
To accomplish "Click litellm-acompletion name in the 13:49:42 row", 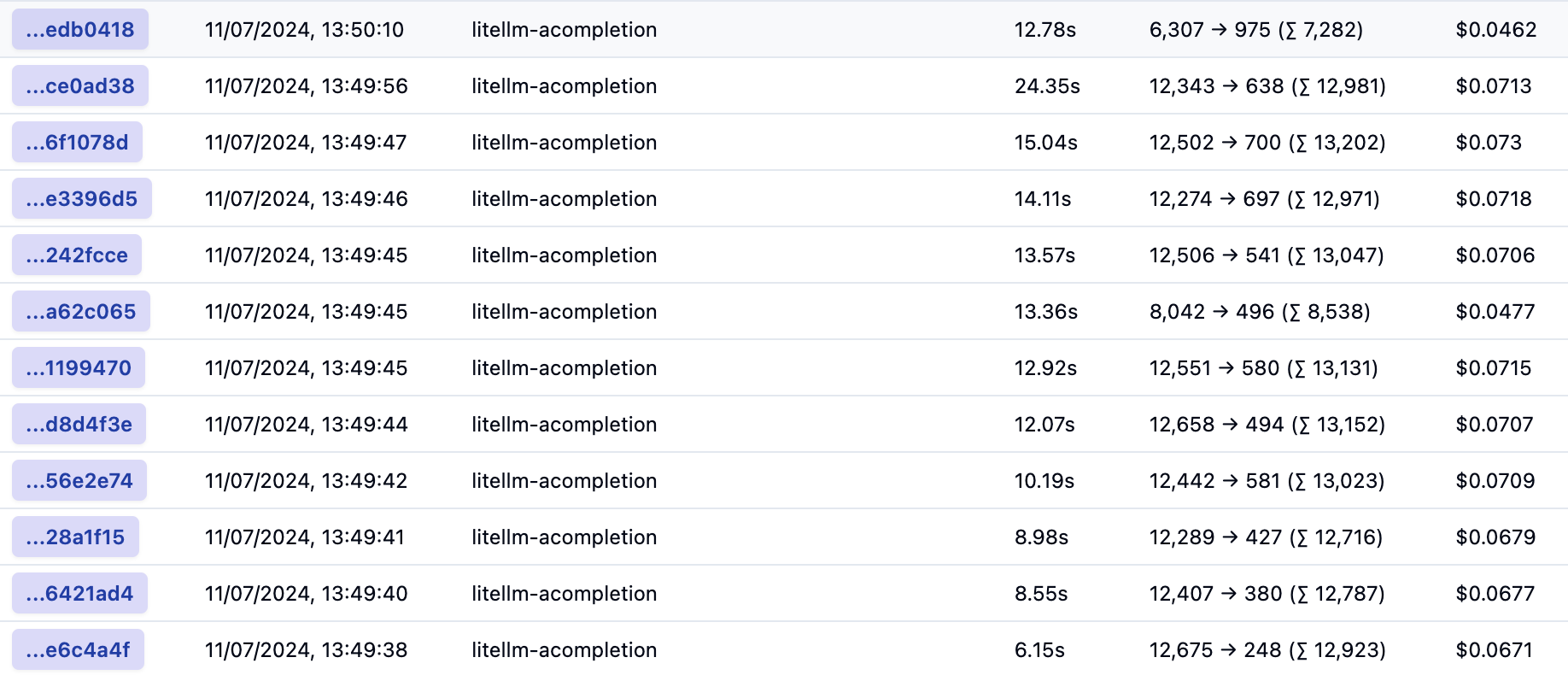I will [564, 481].
